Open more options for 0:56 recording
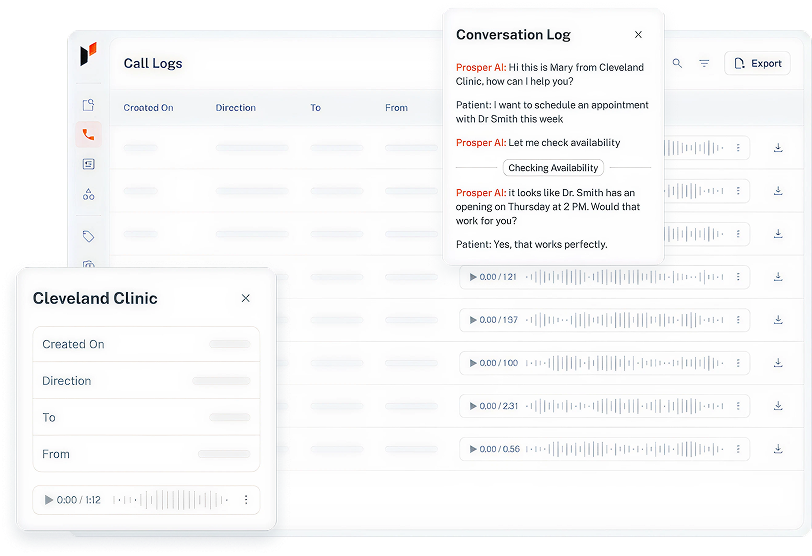This screenshot has width=812, height=556. 738,449
